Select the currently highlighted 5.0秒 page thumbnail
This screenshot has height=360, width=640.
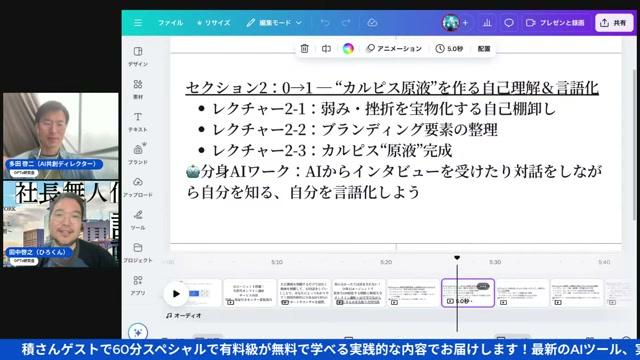pos(468,293)
